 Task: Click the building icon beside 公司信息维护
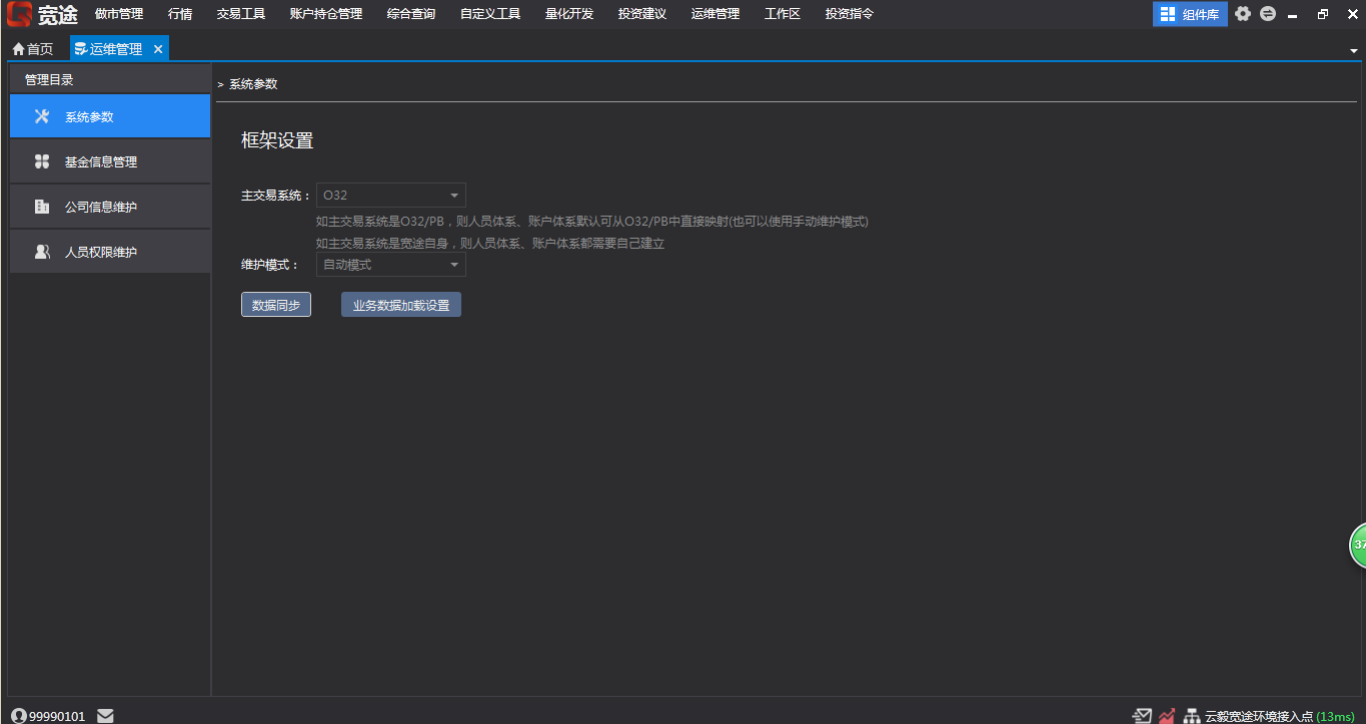pyautogui.click(x=41, y=206)
